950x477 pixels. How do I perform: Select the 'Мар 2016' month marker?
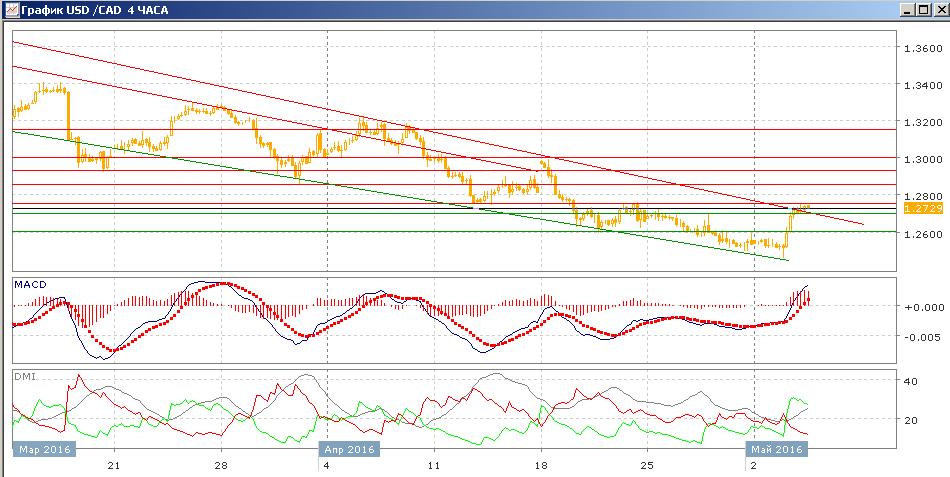click(45, 450)
